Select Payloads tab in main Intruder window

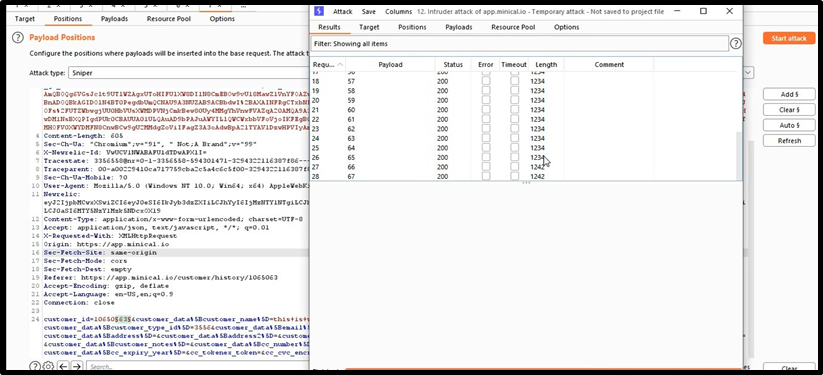114,19
